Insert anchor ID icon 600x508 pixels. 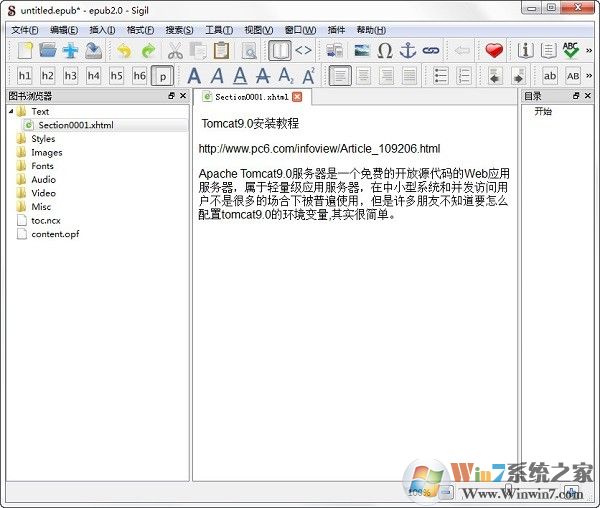click(408, 50)
